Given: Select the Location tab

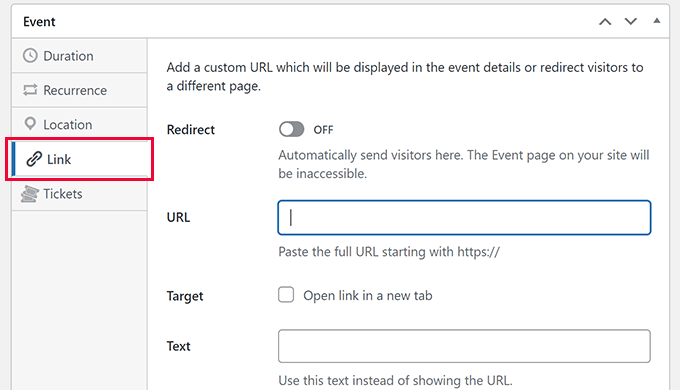Looking at the screenshot, I should click(79, 125).
